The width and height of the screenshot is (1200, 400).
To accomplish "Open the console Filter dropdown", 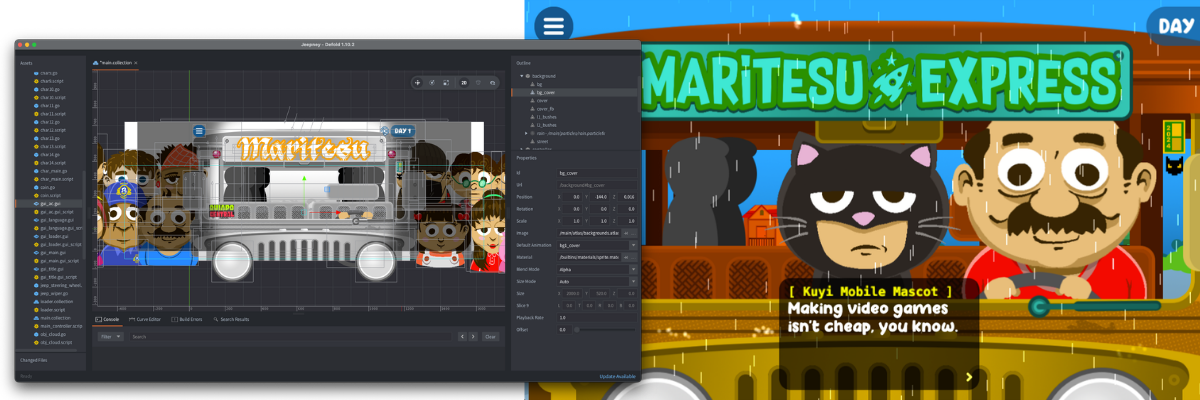I will pyautogui.click(x=110, y=337).
